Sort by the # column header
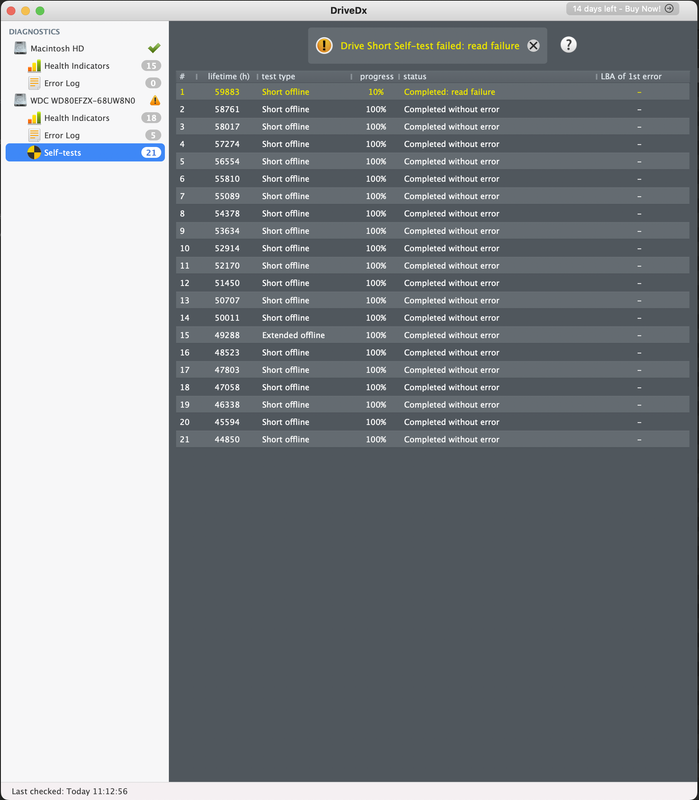The image size is (699, 800). click(186, 77)
